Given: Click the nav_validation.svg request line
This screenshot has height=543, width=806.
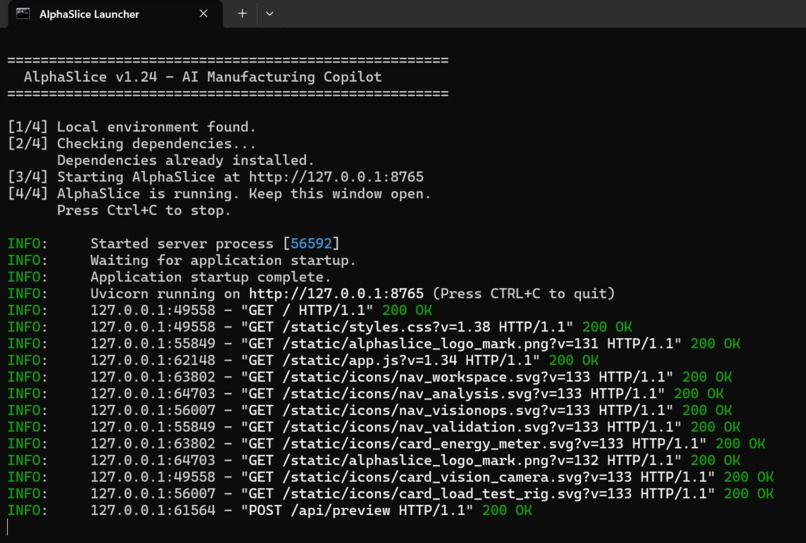Looking at the screenshot, I should point(374,427).
